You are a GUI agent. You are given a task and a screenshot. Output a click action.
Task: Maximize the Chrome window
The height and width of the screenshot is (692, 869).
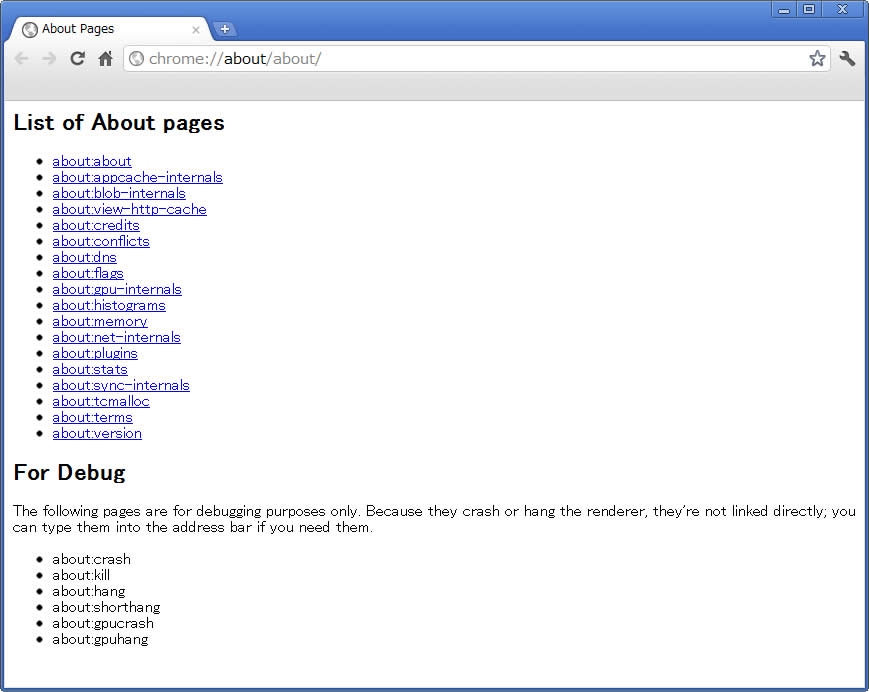pos(809,9)
